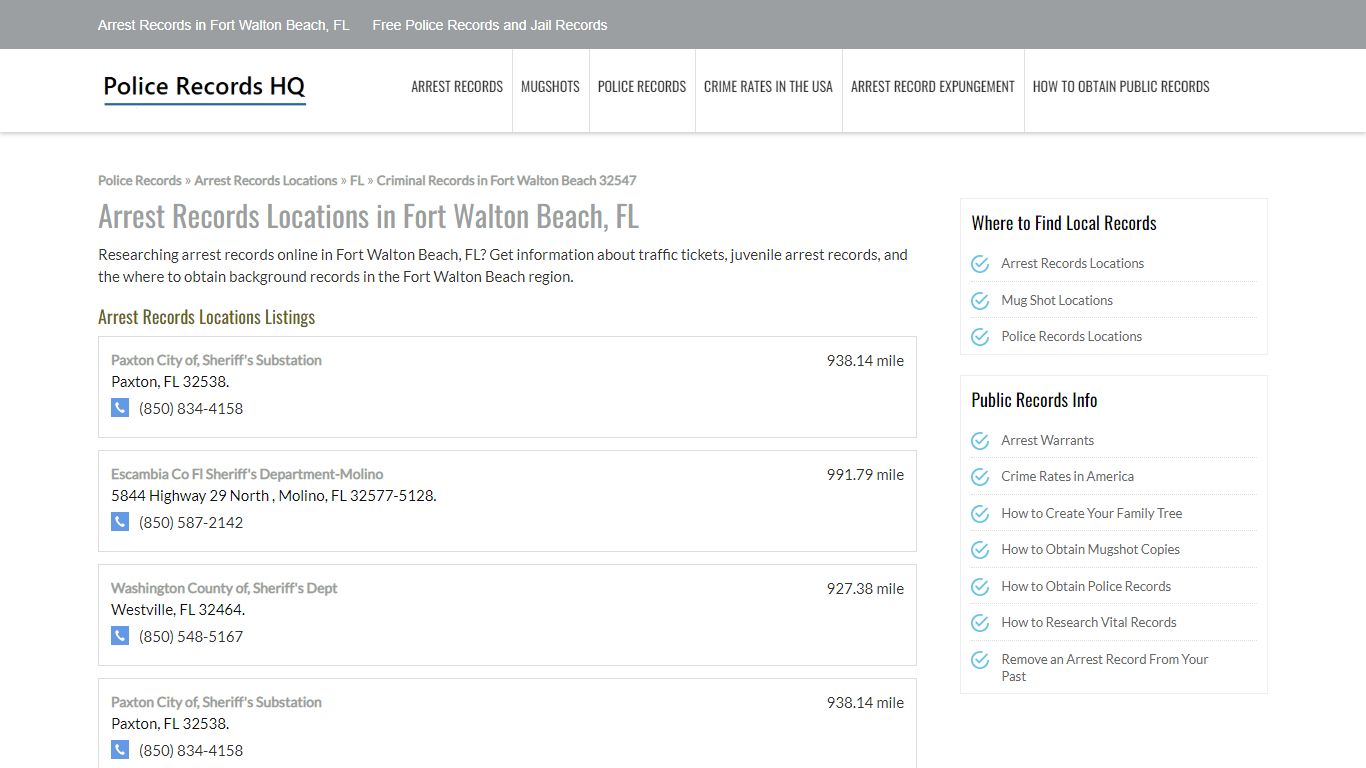Click checkmark icon next to Police Records Locations
The image size is (1366, 768).
click(x=980, y=337)
